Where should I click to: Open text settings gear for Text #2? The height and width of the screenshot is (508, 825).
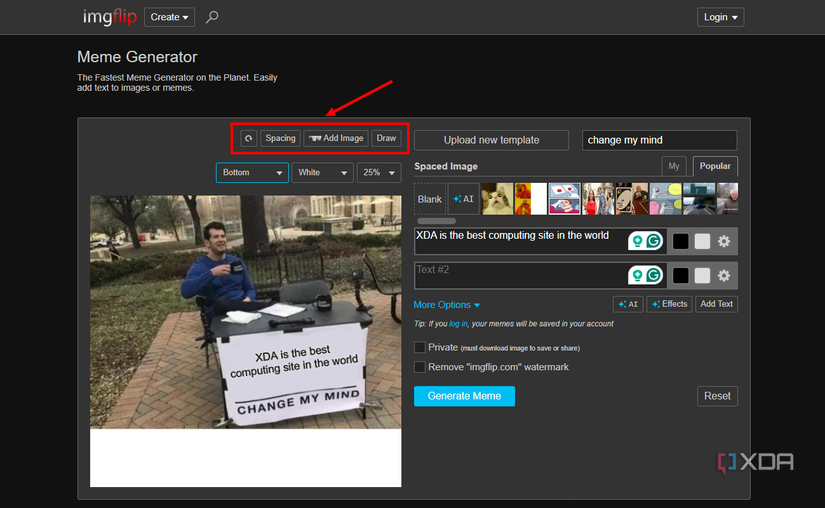click(724, 276)
